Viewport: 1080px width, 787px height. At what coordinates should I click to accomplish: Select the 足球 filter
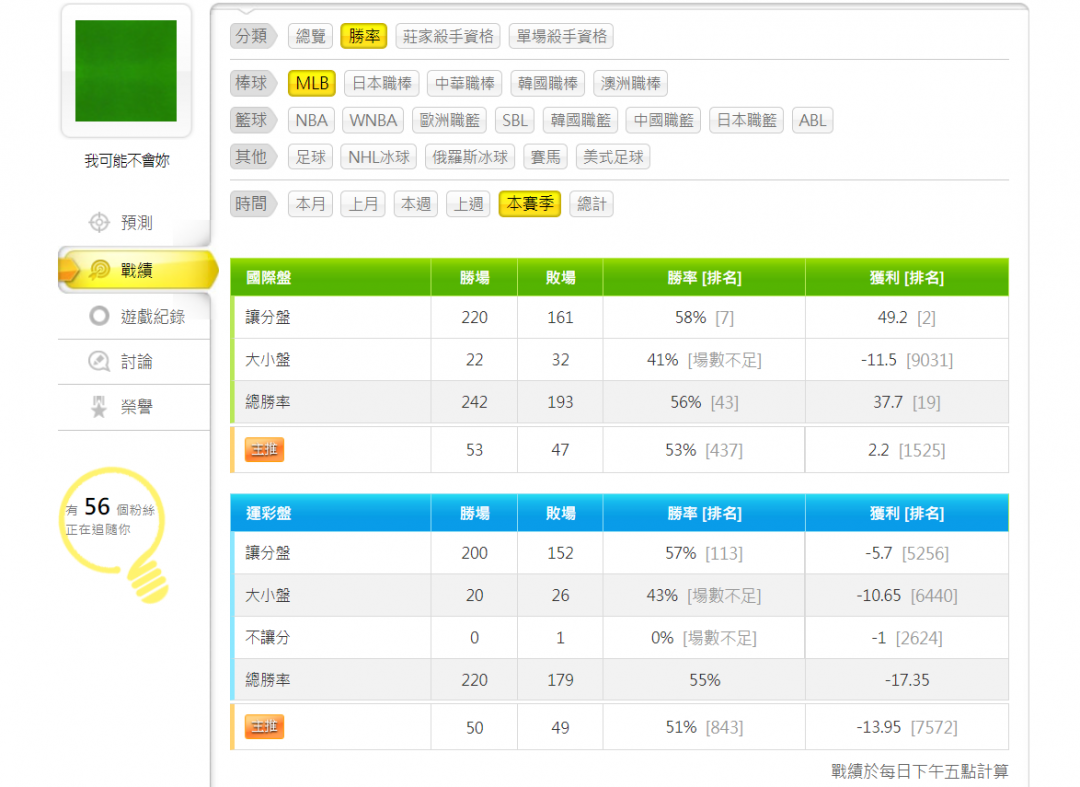311,157
